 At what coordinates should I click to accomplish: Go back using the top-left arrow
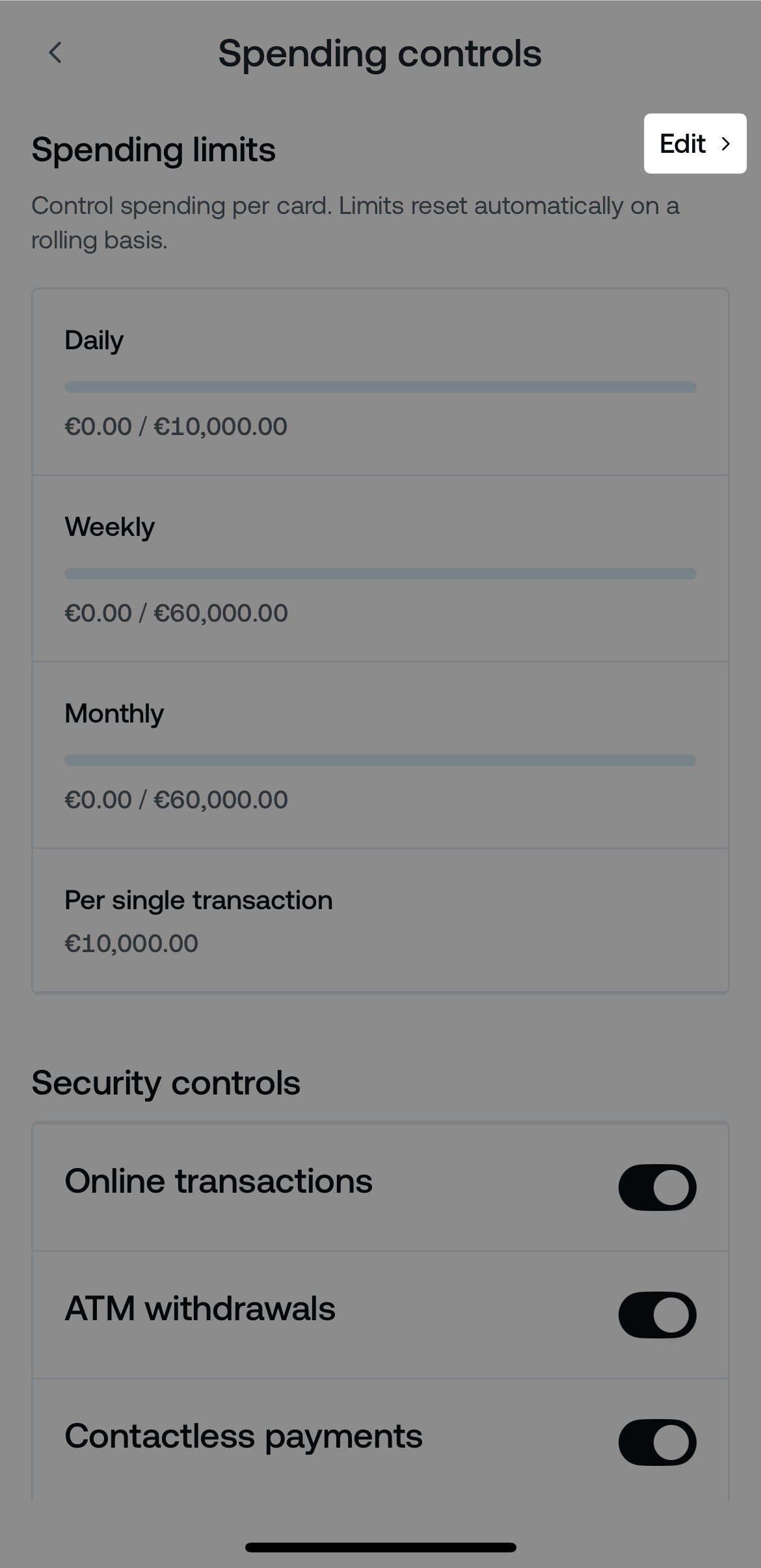tap(56, 53)
